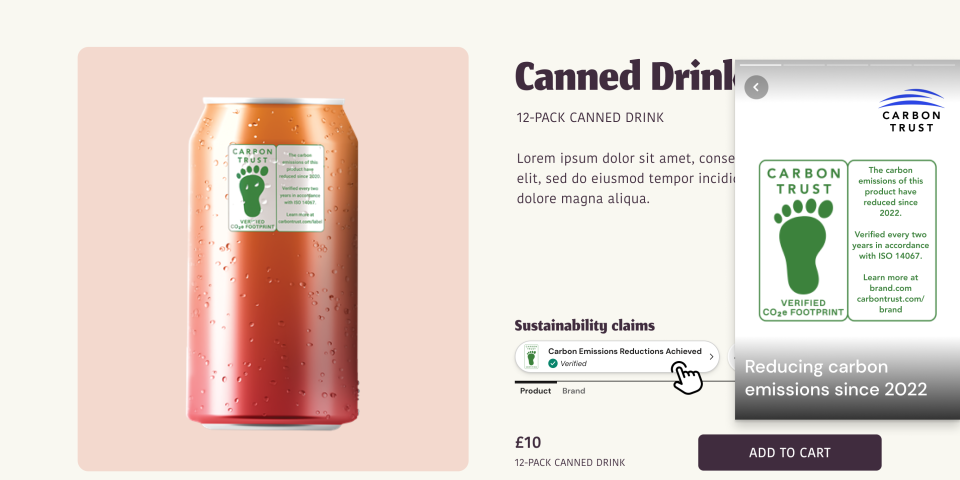The image size is (960, 480).
Task: Click the ADD TO CART button
Action: 790,452
